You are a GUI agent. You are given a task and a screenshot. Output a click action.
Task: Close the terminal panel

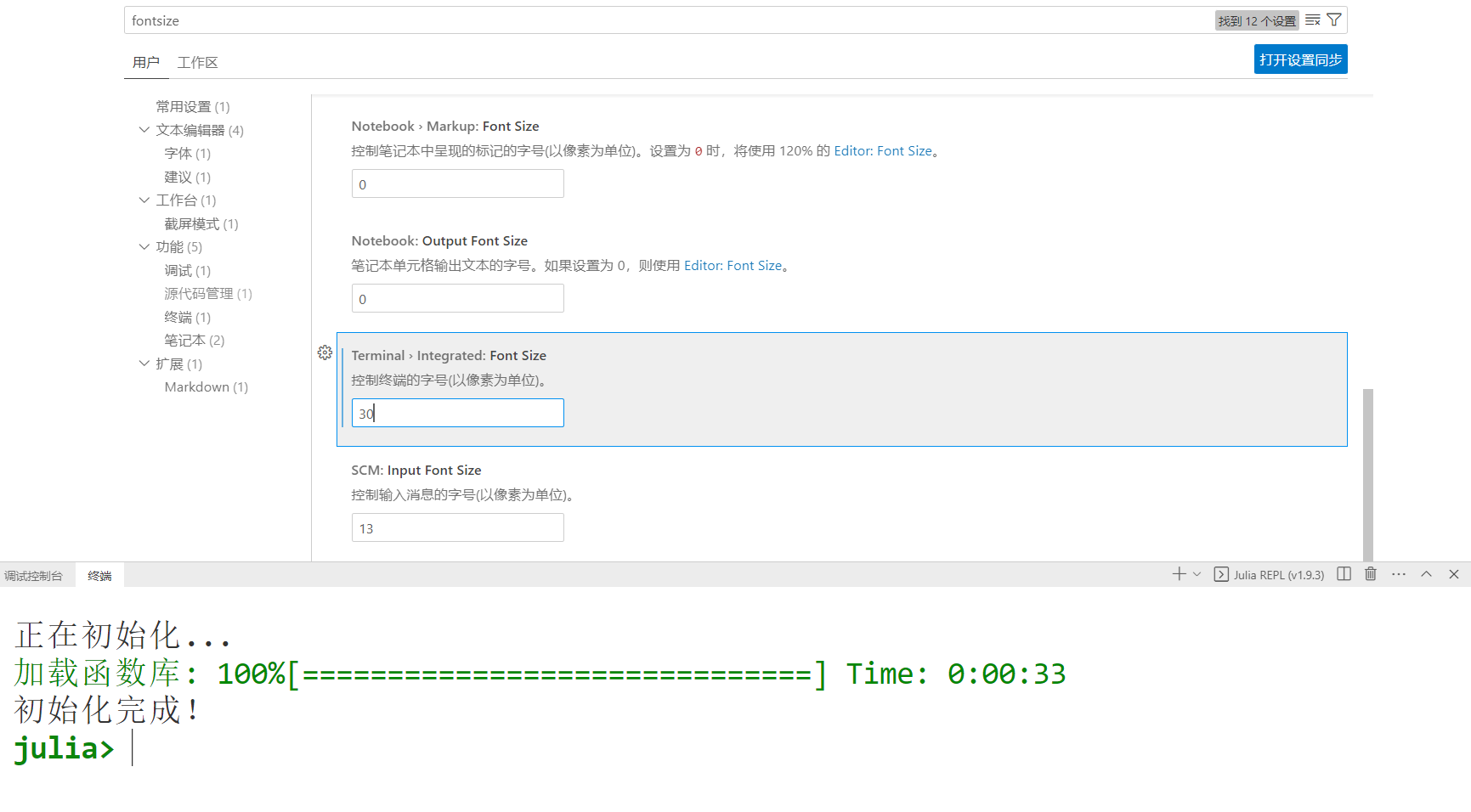pyautogui.click(x=1454, y=574)
